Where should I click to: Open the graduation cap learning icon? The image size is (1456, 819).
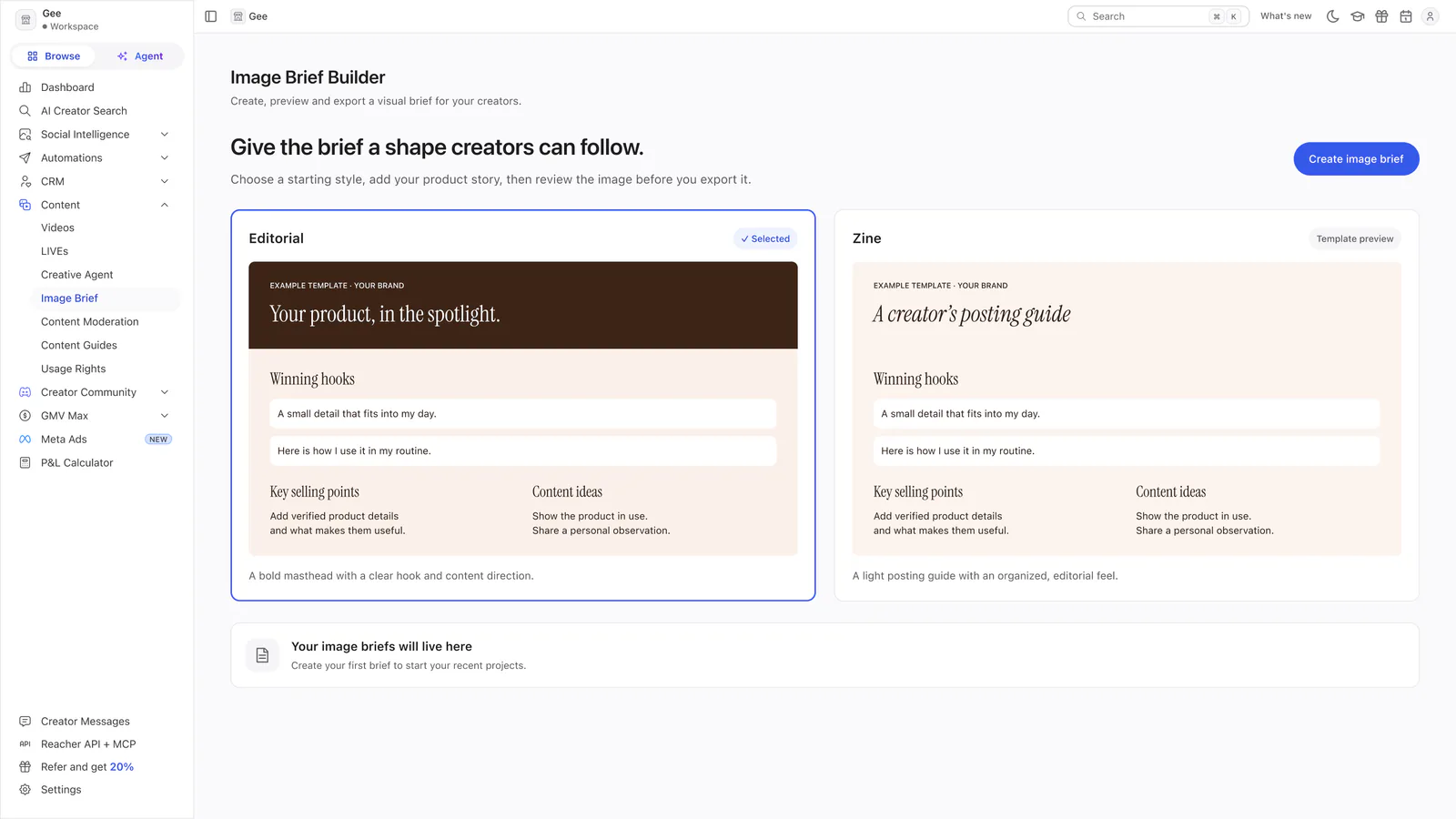(1358, 16)
